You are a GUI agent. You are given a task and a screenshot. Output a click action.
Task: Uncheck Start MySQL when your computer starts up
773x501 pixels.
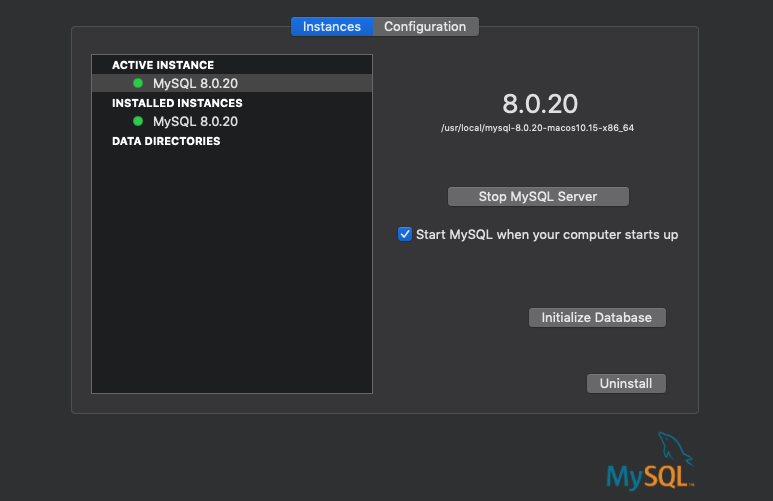point(405,234)
